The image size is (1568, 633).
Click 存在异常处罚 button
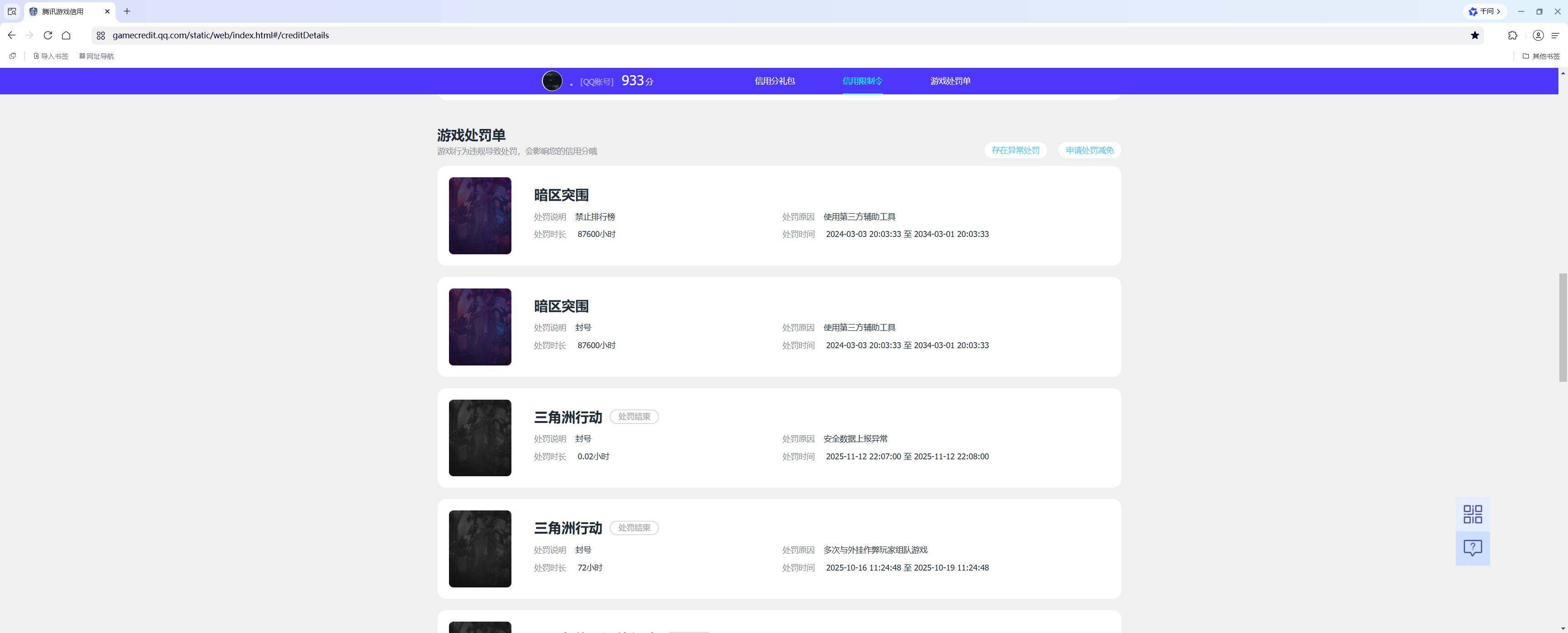point(1015,150)
